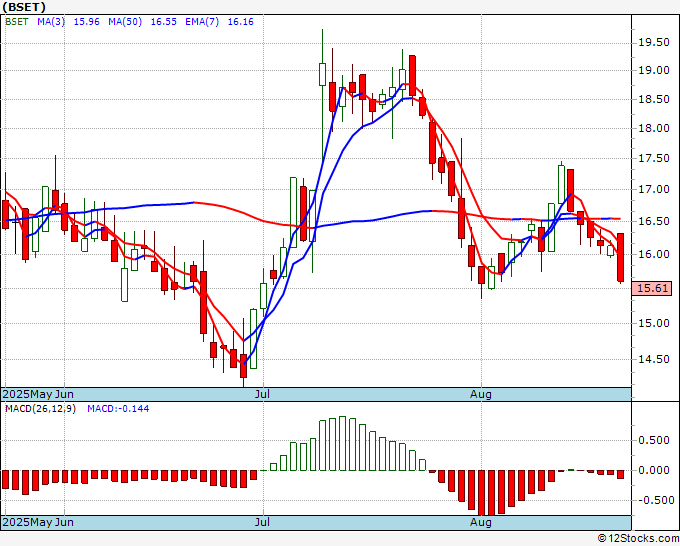Click Jul on the price chart date axis
Viewport: 680px width, 546px height.
coord(262,394)
